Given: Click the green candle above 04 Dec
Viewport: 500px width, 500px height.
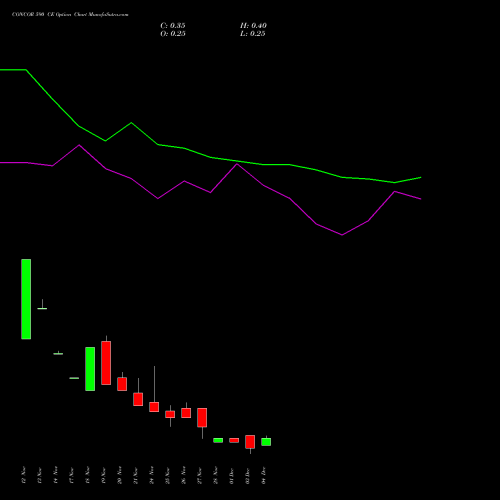Looking at the screenshot, I should tap(266, 442).
